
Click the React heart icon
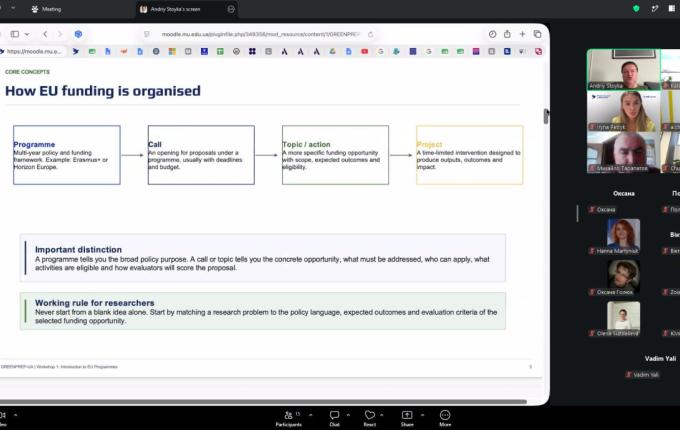[369, 415]
